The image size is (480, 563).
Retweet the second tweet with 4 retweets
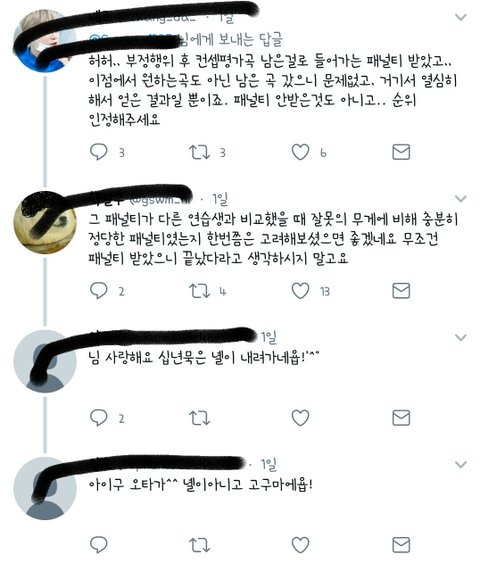pyautogui.click(x=200, y=291)
